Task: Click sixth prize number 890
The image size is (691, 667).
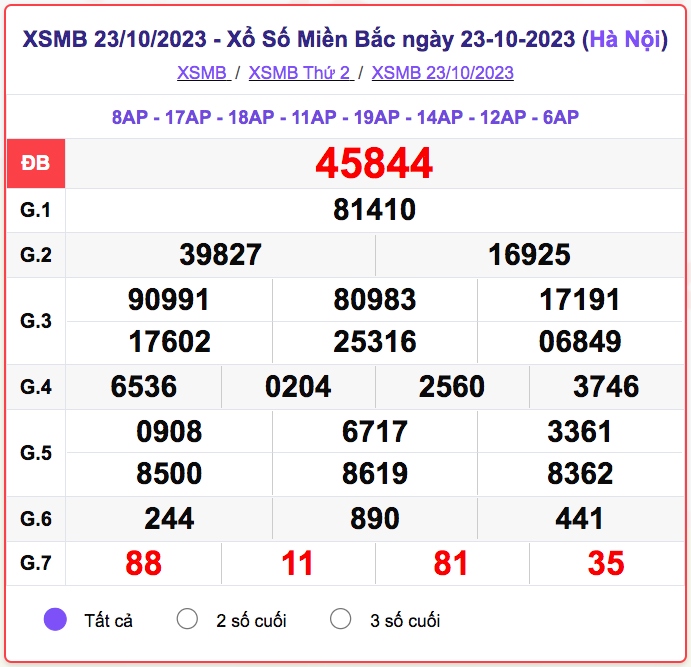Action: pos(375,519)
